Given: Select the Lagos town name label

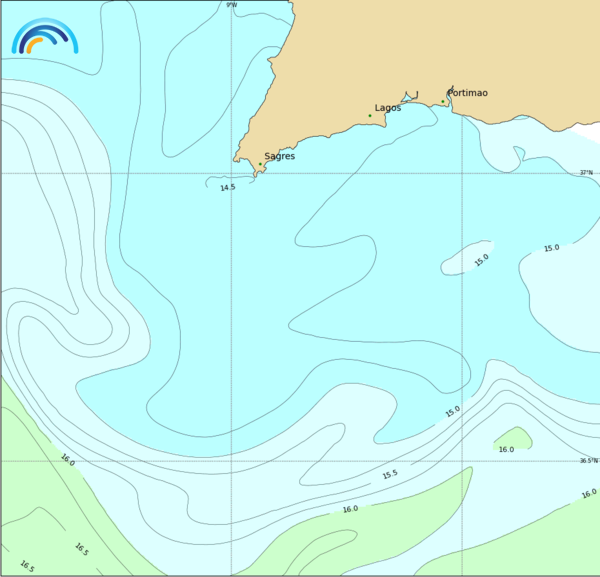Looking at the screenshot, I should pyautogui.click(x=388, y=107).
